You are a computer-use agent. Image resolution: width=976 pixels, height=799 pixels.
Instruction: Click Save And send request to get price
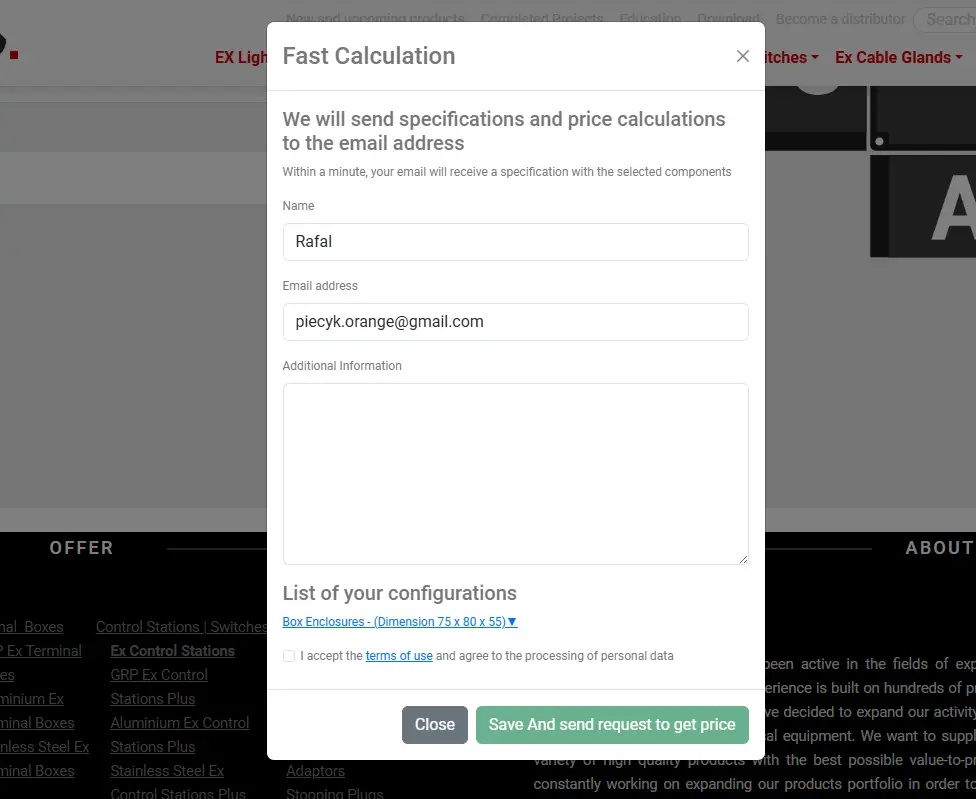(x=611, y=724)
